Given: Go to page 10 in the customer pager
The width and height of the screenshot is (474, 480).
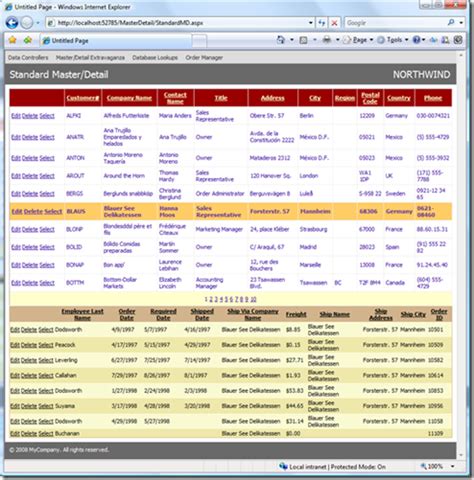Looking at the screenshot, I should pos(253,299).
